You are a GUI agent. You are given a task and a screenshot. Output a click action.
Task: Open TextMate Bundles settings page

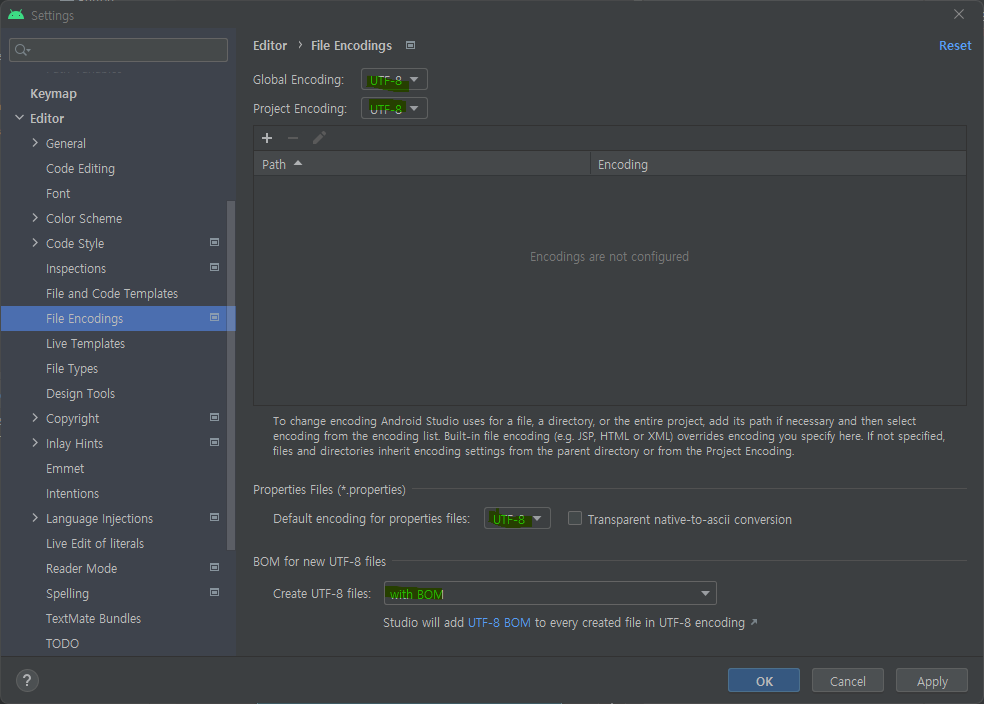point(94,618)
